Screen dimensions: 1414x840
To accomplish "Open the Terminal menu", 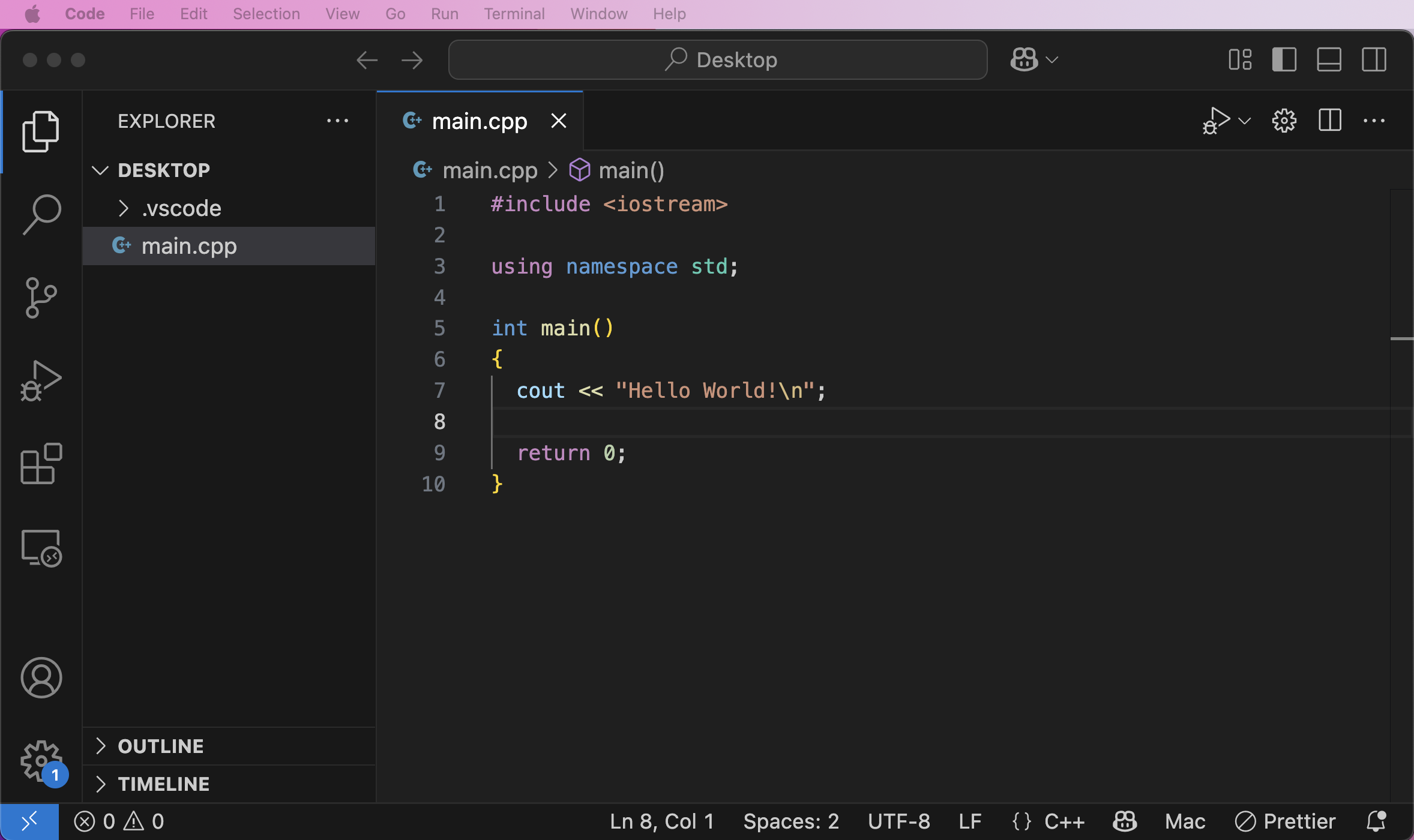I will pos(514,14).
